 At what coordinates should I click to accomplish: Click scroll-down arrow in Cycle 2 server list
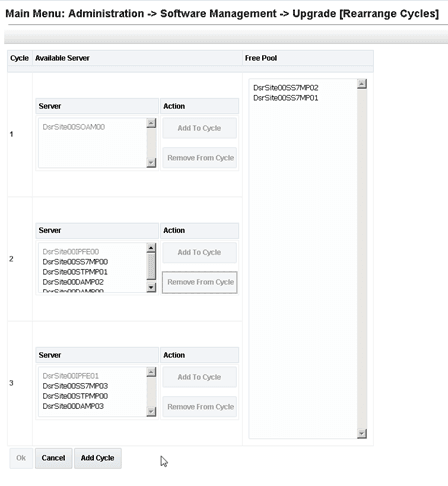tap(151, 287)
